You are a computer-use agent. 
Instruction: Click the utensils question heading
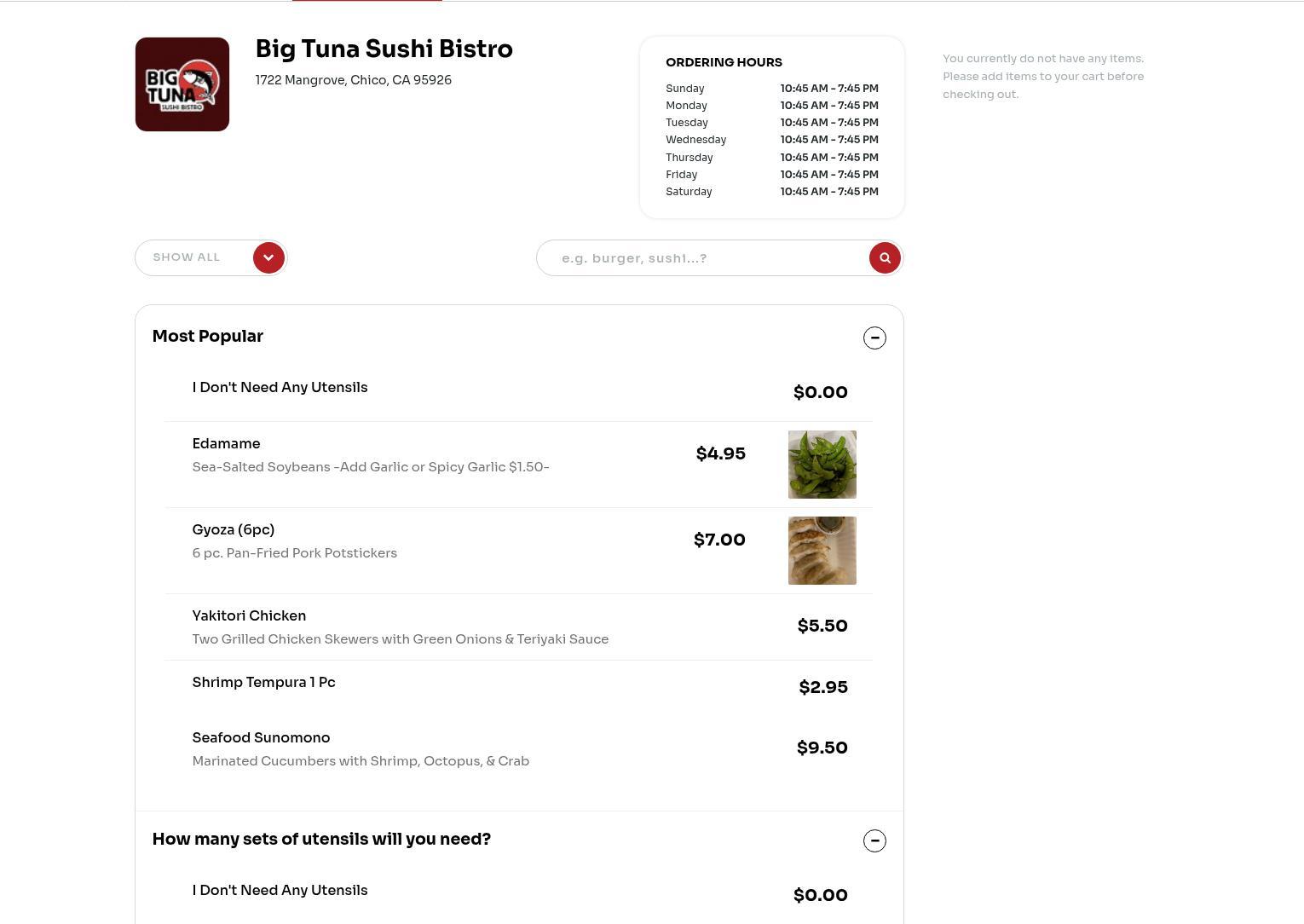point(321,840)
